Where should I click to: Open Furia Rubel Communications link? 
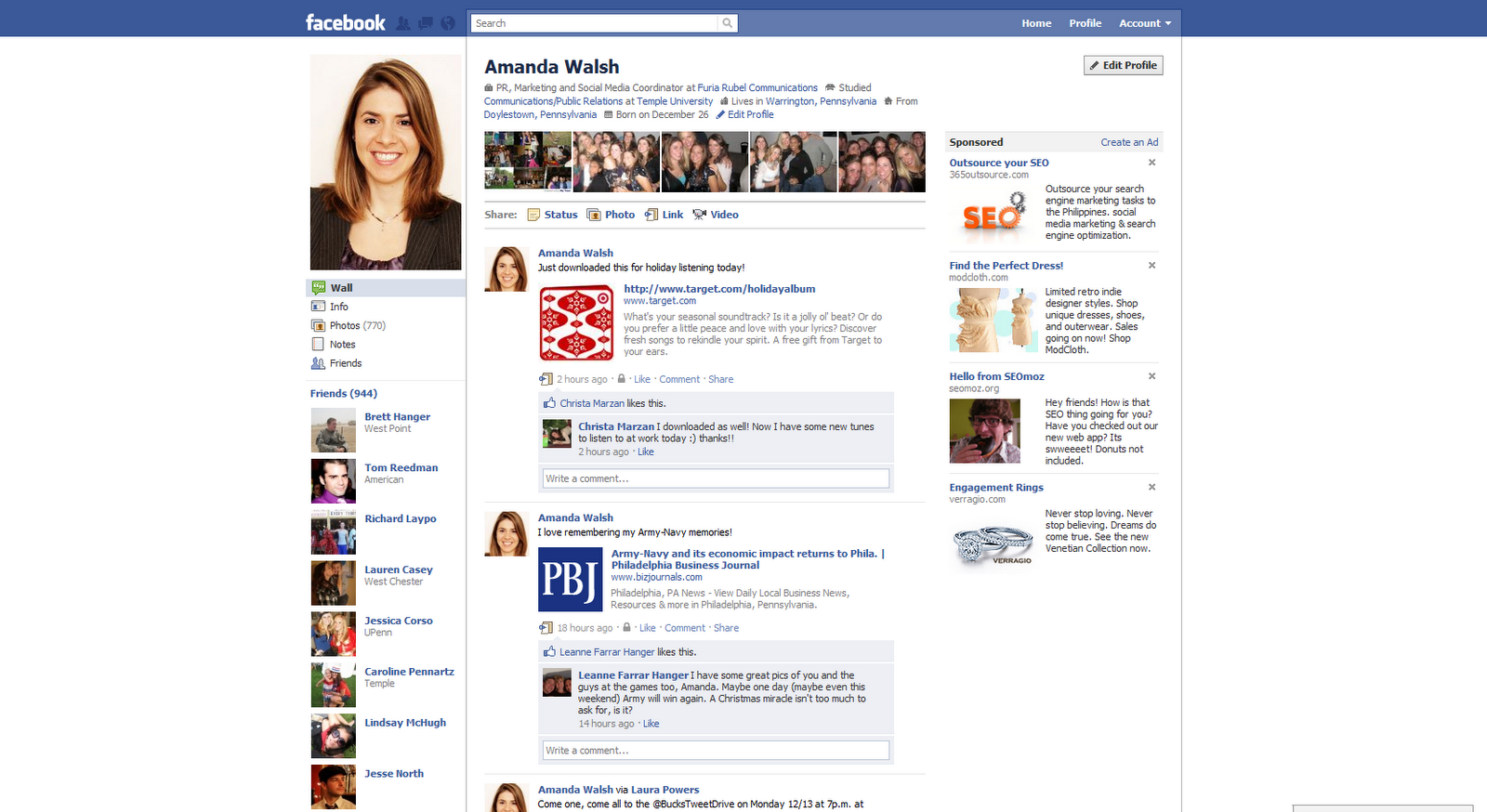757,87
